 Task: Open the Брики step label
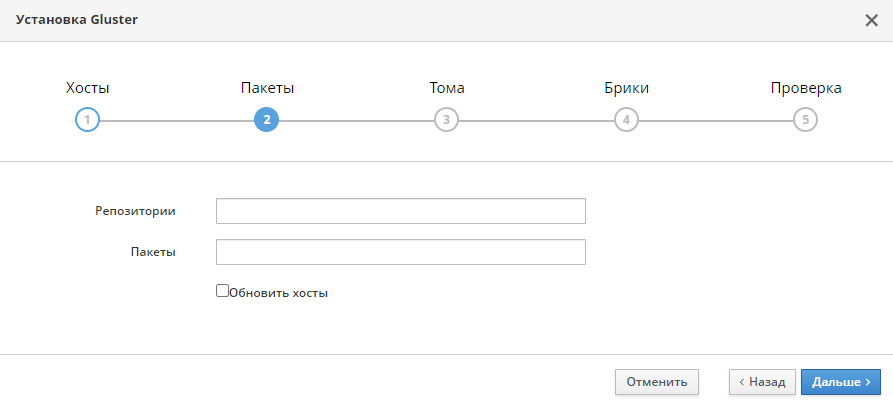[626, 88]
